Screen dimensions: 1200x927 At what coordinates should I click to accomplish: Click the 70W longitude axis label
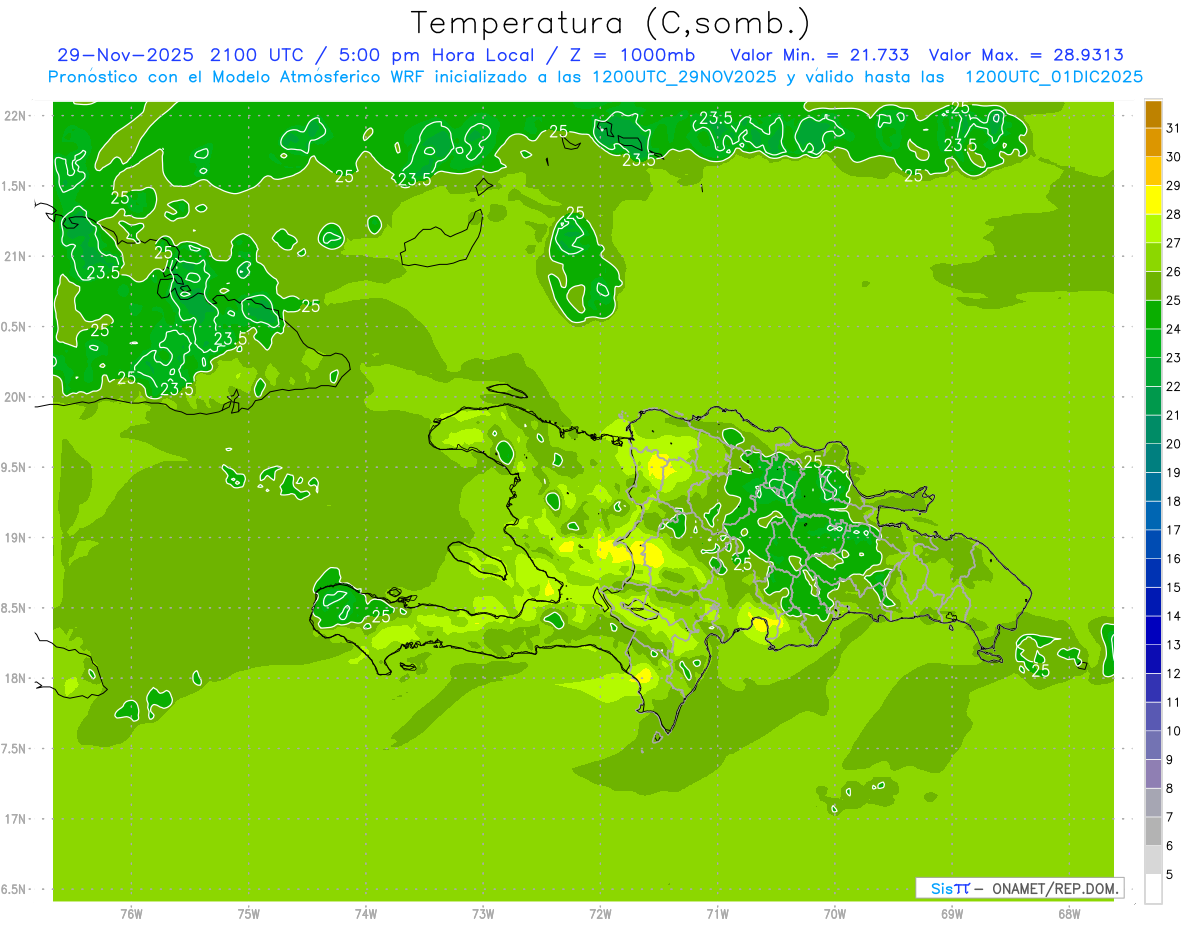pos(835,914)
